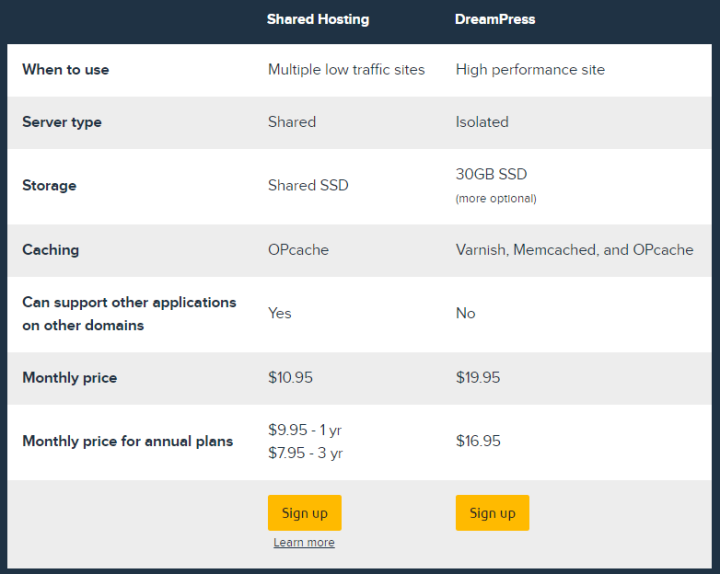Click the 'Yes' cell
Viewport: 720px width, 574px height.
(x=280, y=313)
